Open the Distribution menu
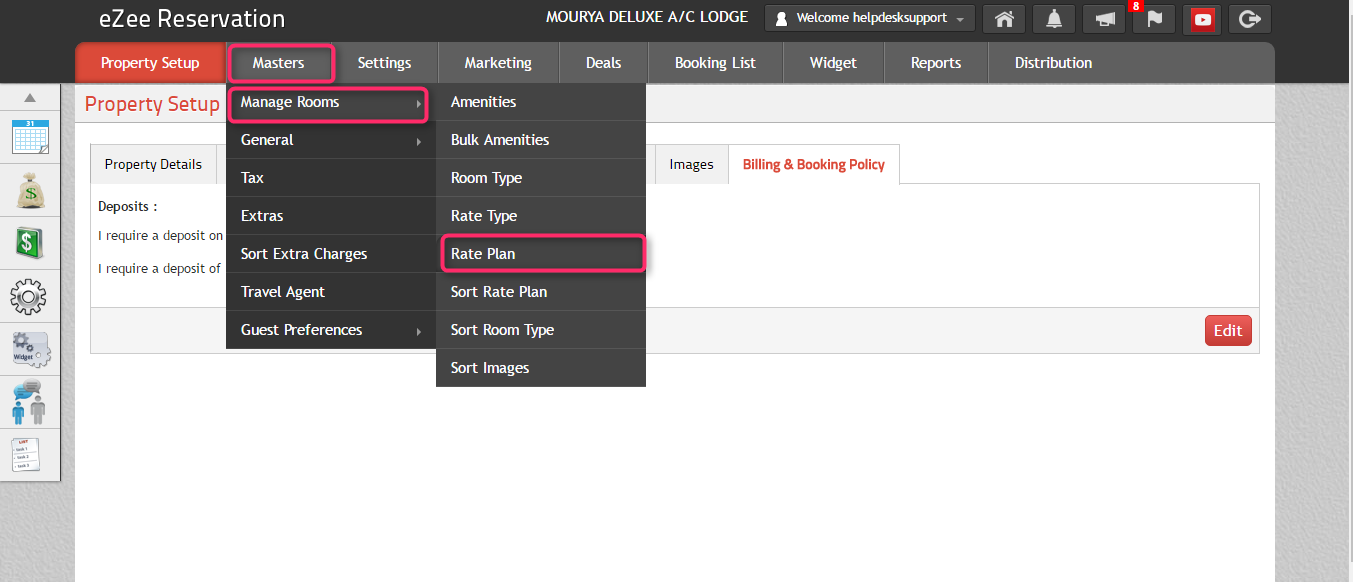Image resolution: width=1353 pixels, height=582 pixels. 1054,63
